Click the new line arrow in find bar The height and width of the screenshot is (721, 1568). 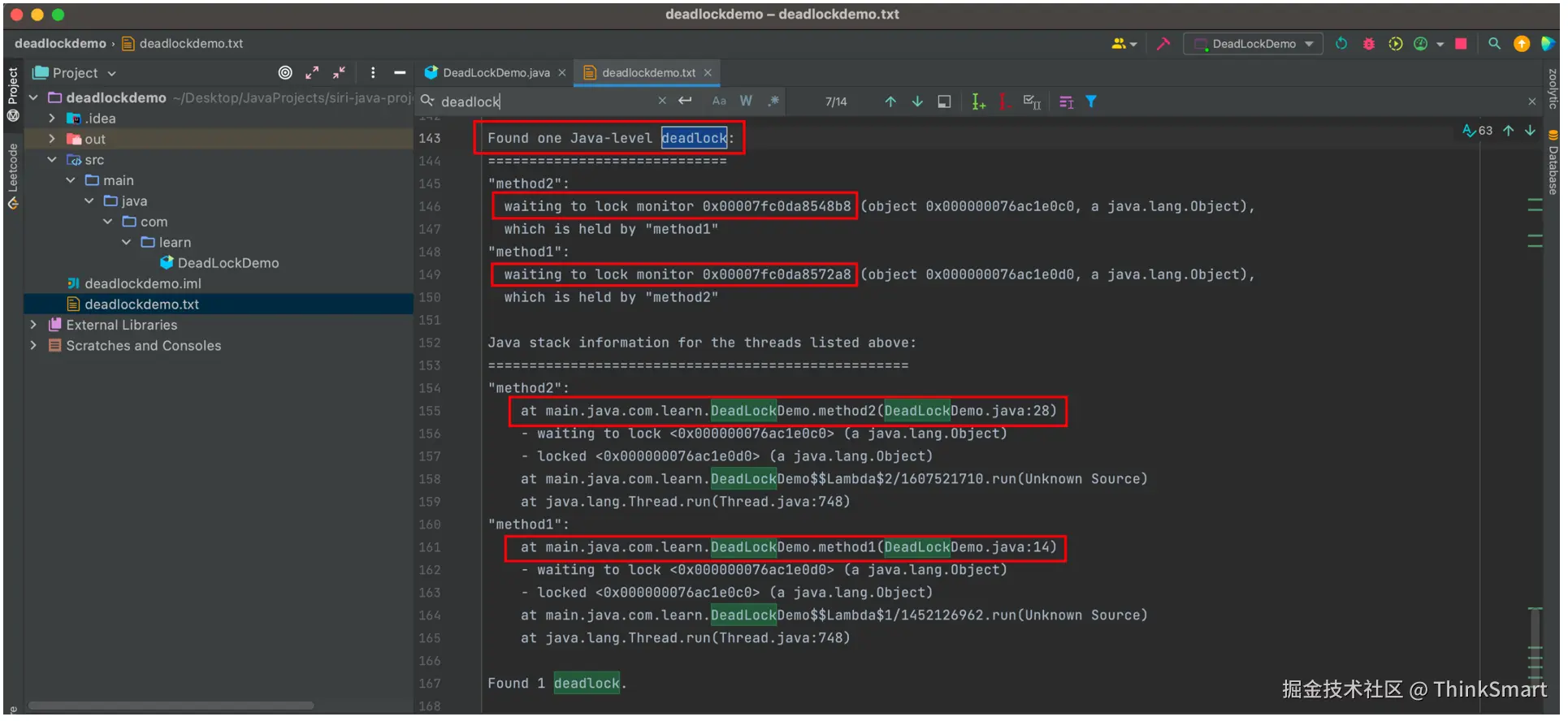click(x=685, y=101)
